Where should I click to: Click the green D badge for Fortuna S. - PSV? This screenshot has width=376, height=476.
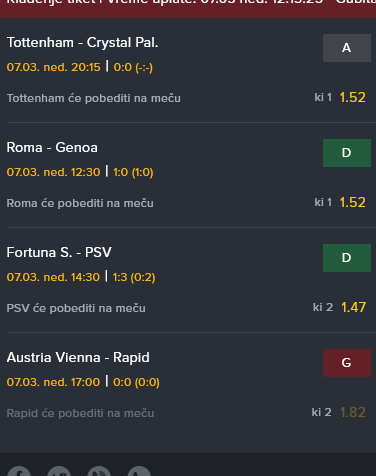(347, 258)
